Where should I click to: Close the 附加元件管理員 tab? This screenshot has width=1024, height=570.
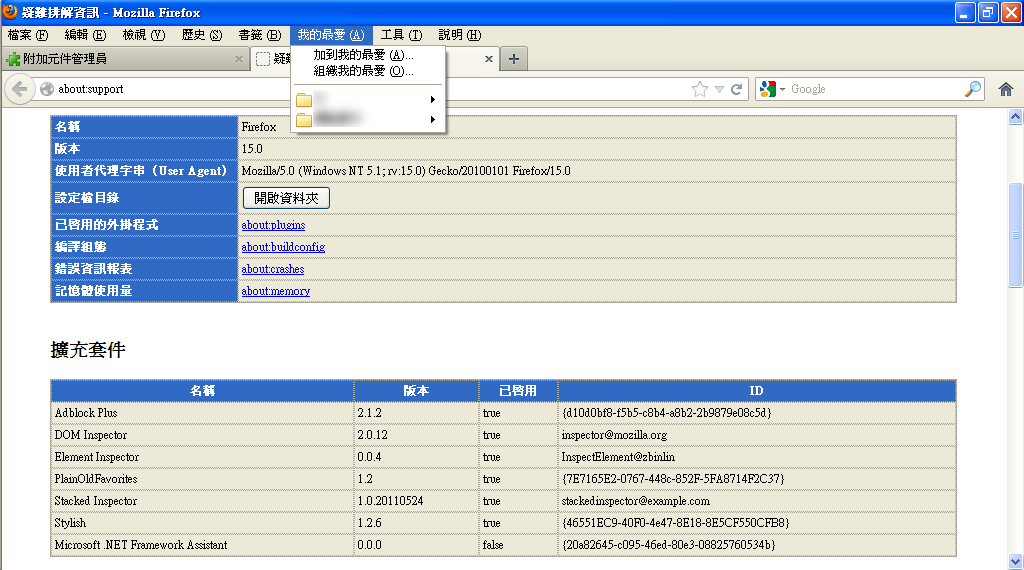tap(238, 59)
